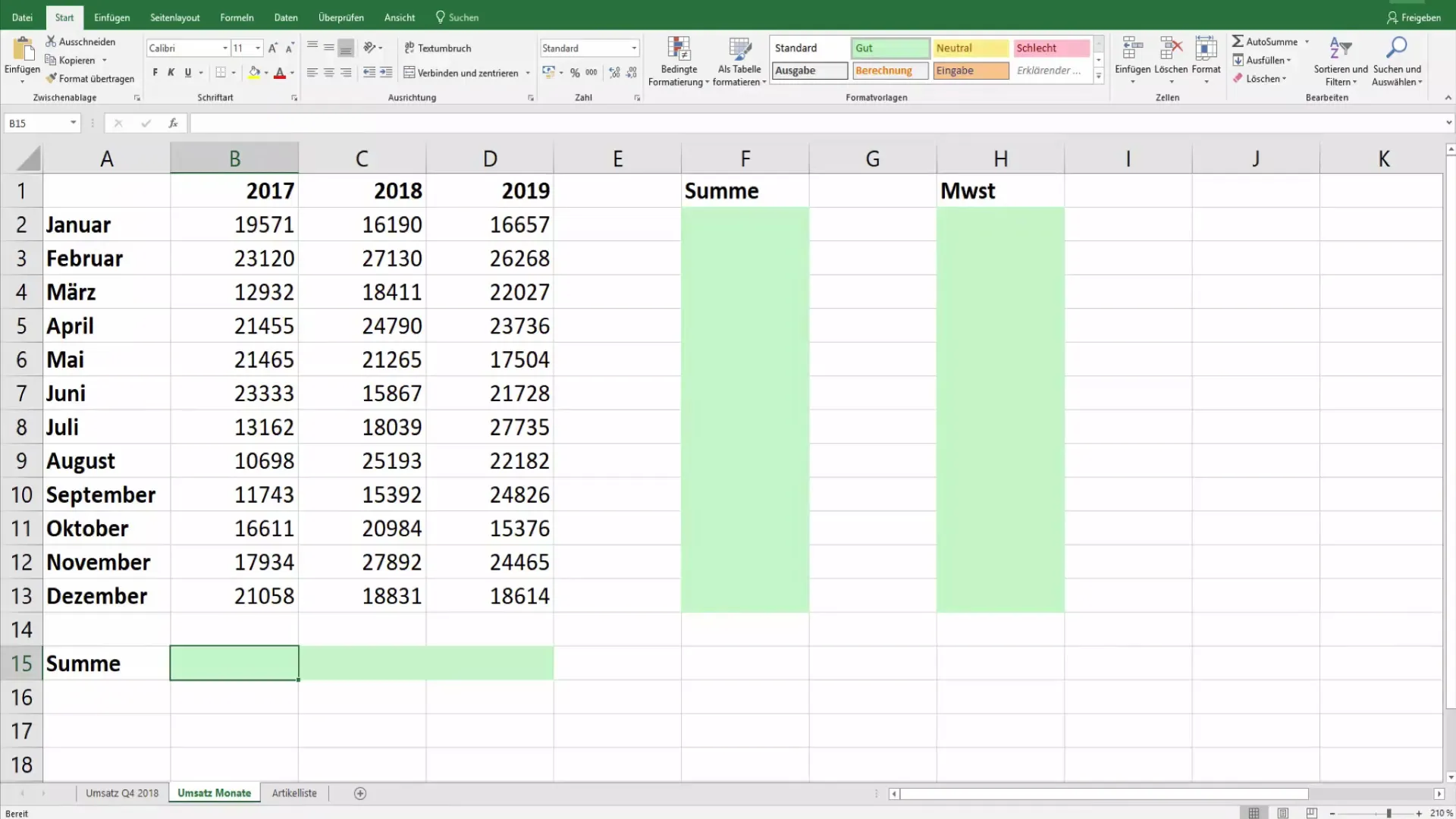Click Einfügen cells icon in Zellen group

coord(1133,49)
